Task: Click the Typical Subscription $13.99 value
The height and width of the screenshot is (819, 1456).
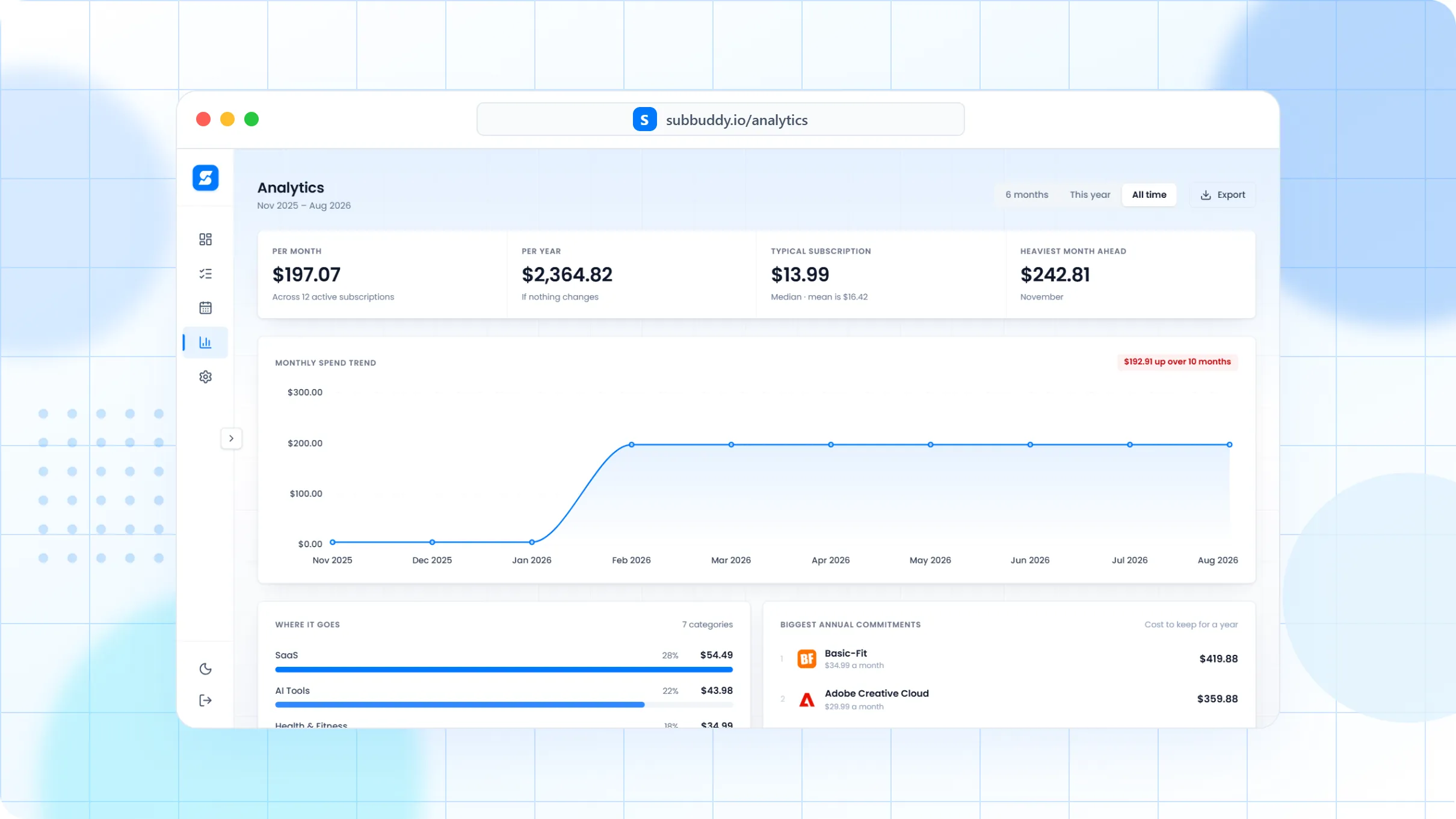Action: pyautogui.click(x=800, y=275)
